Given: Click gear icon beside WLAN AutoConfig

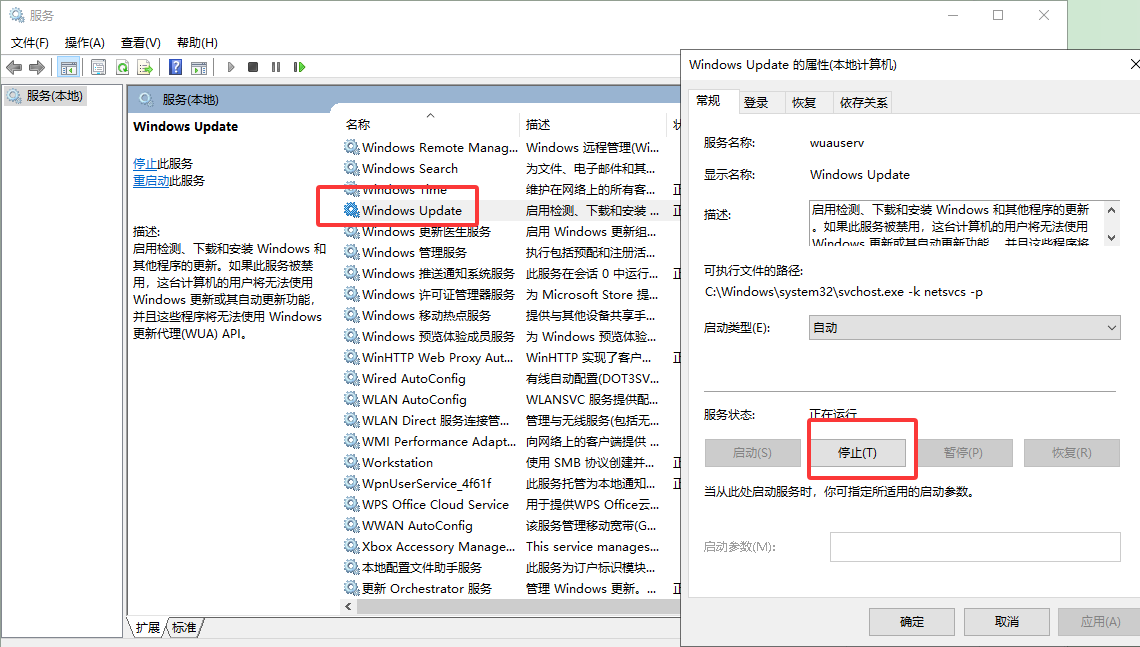Looking at the screenshot, I should pyautogui.click(x=352, y=399).
